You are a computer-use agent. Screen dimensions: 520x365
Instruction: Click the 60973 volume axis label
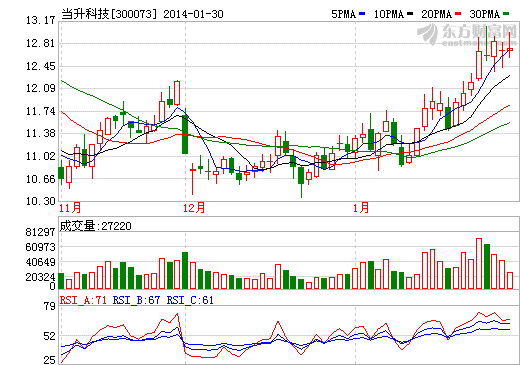[40, 247]
